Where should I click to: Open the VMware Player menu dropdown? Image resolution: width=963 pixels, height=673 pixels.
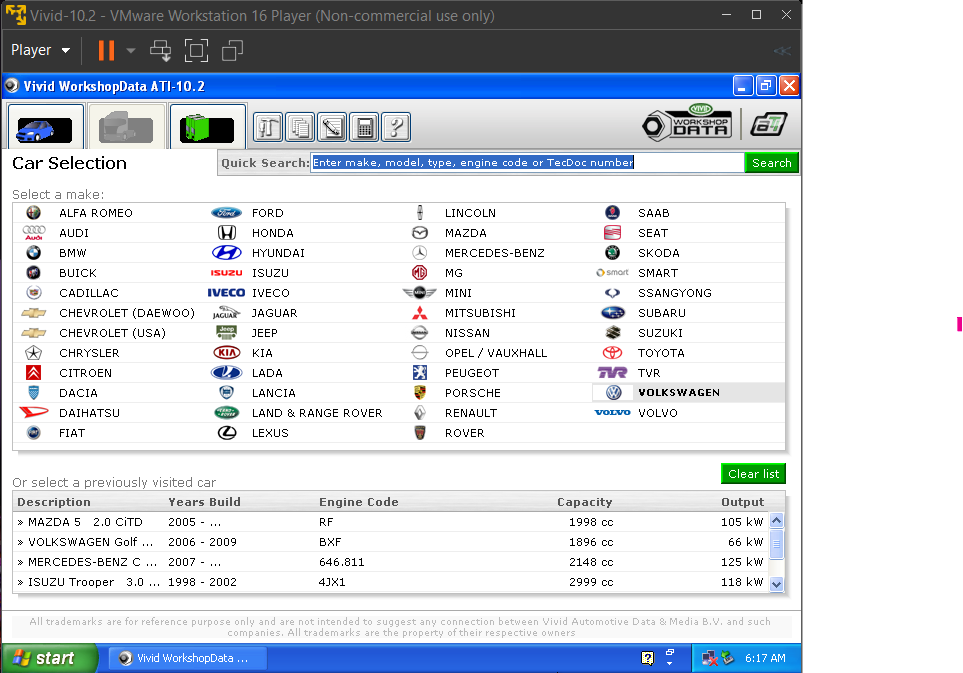coord(41,50)
